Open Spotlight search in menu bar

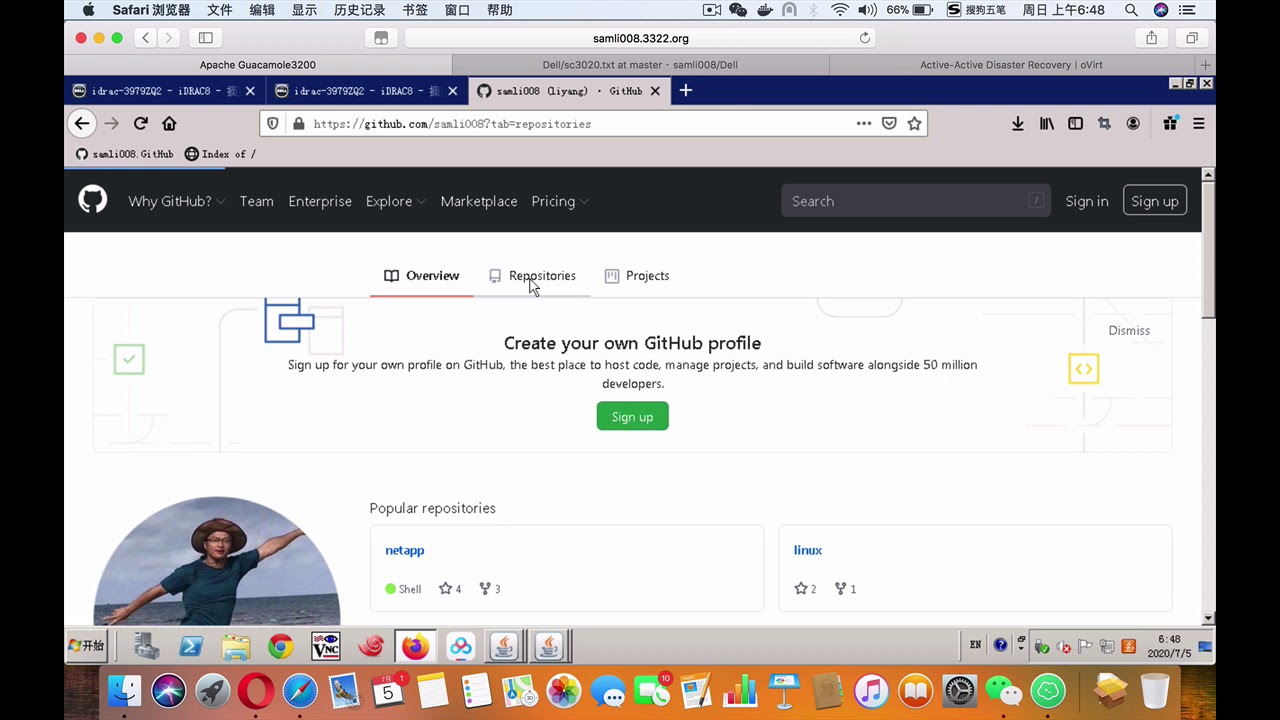click(x=1131, y=10)
